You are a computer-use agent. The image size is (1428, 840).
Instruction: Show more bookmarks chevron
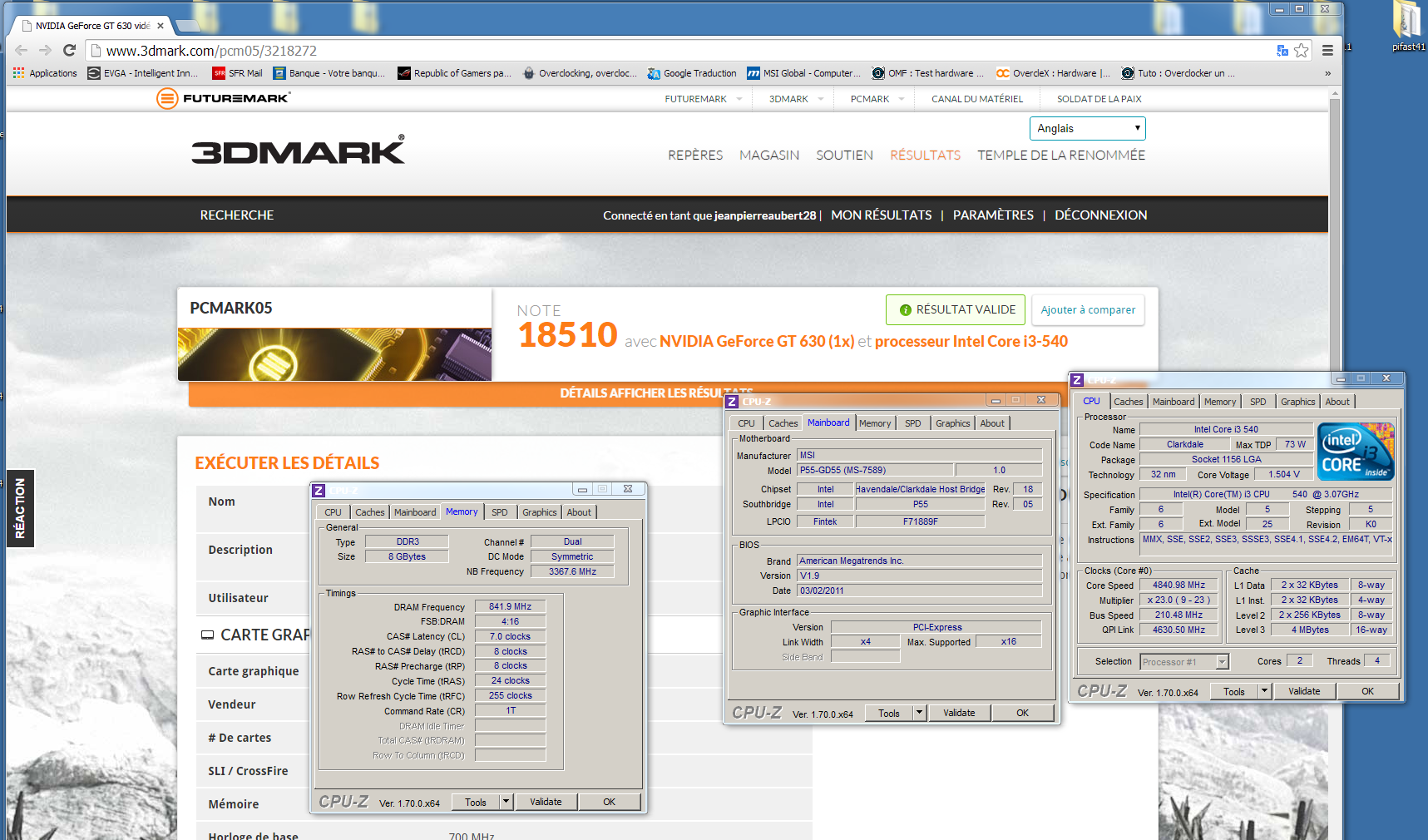(1327, 73)
